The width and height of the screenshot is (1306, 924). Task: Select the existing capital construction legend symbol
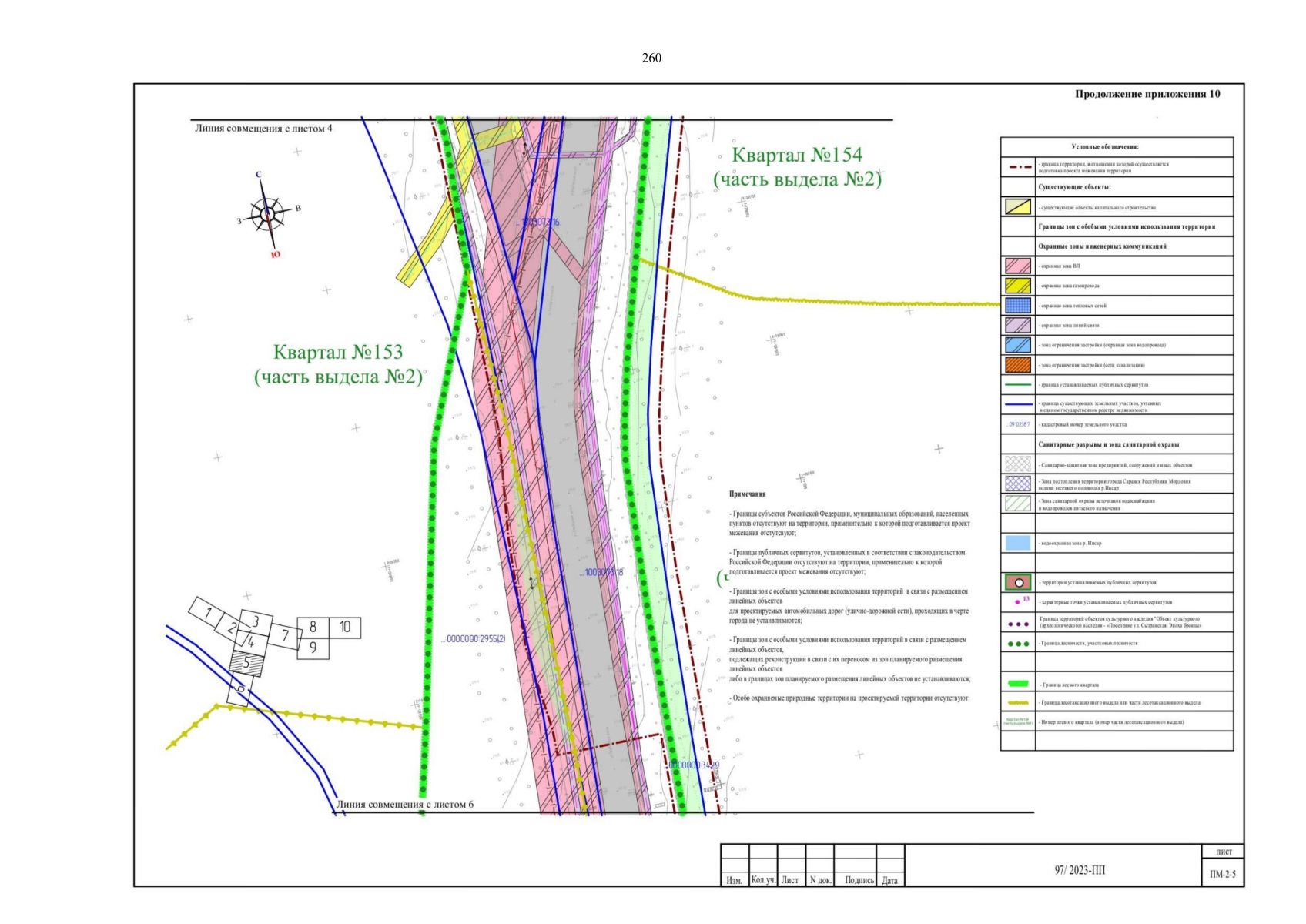click(1017, 206)
